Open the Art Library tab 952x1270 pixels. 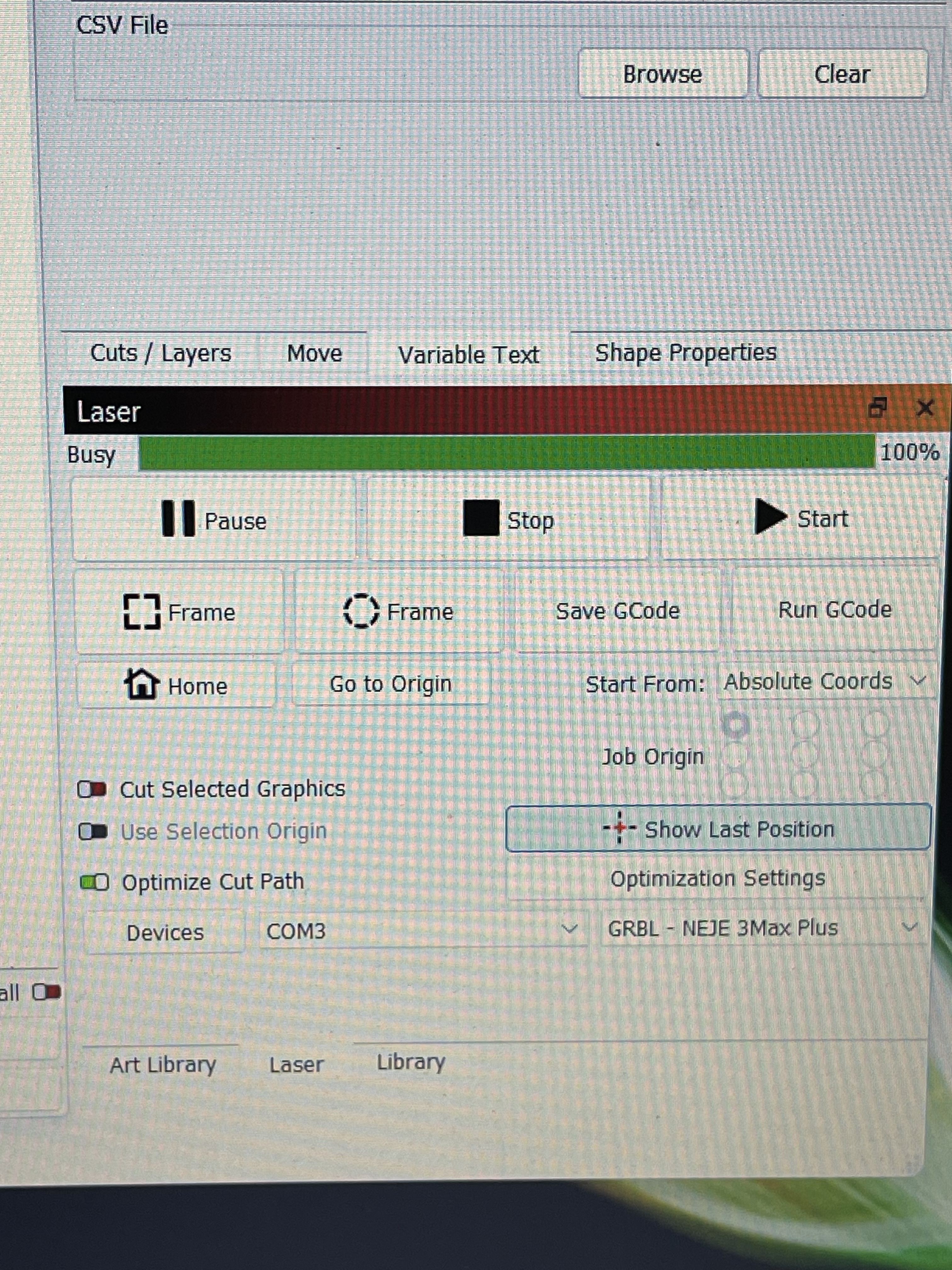[x=163, y=1065]
